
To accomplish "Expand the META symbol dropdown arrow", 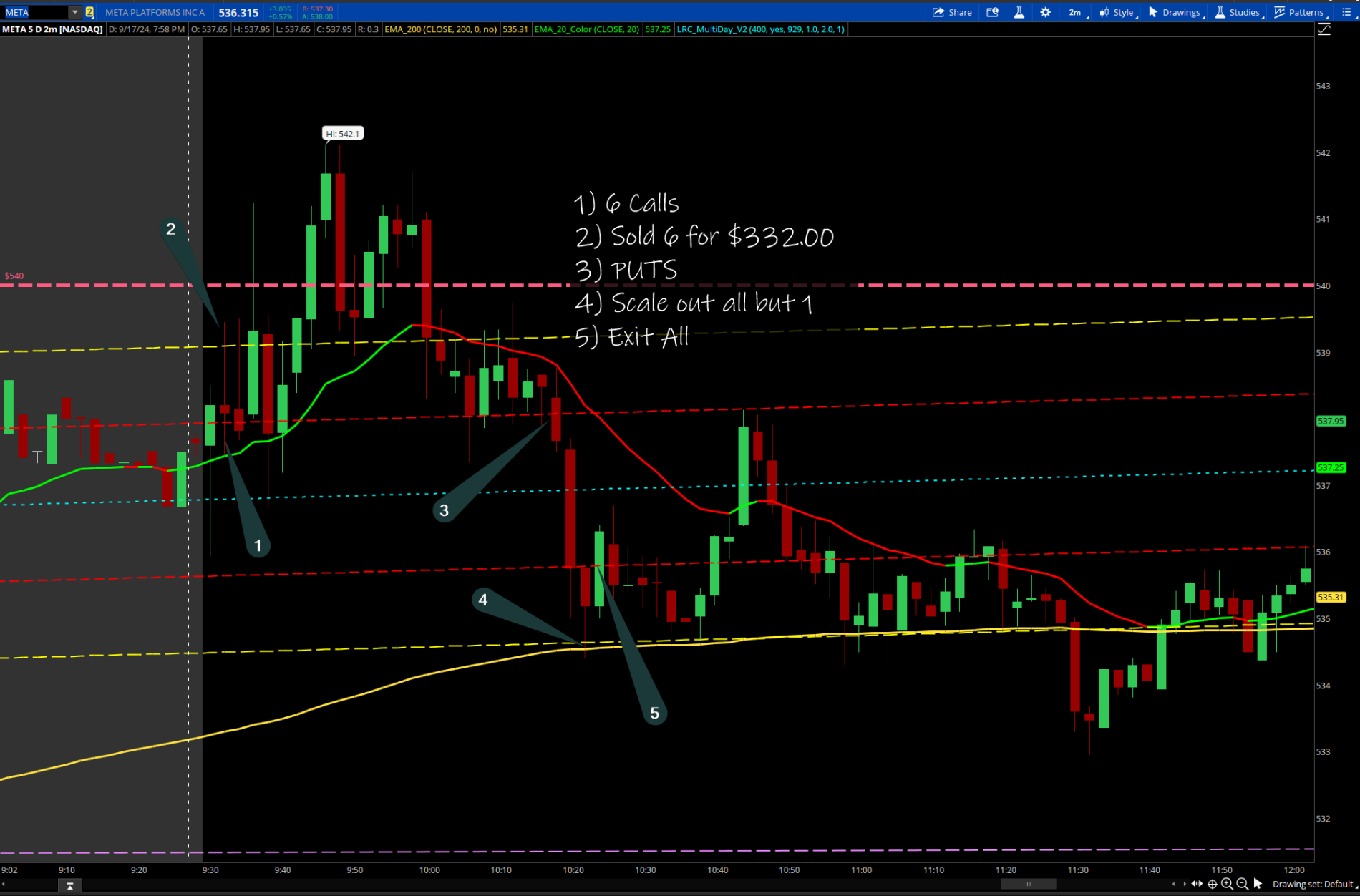I will 74,12.
